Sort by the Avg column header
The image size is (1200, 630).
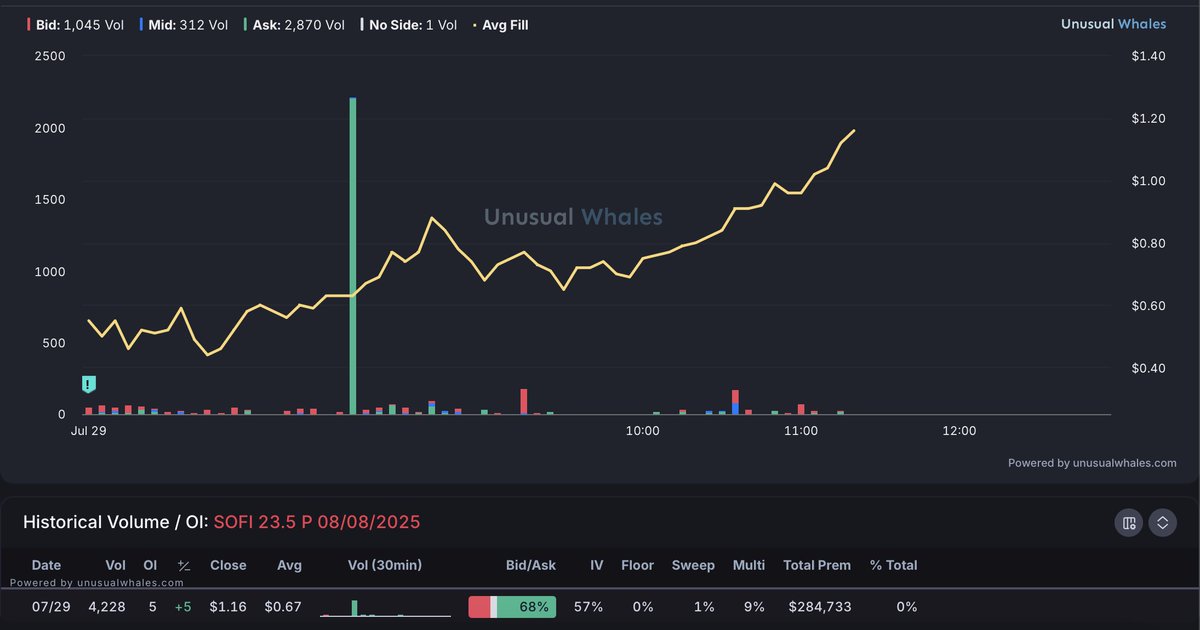click(x=289, y=565)
